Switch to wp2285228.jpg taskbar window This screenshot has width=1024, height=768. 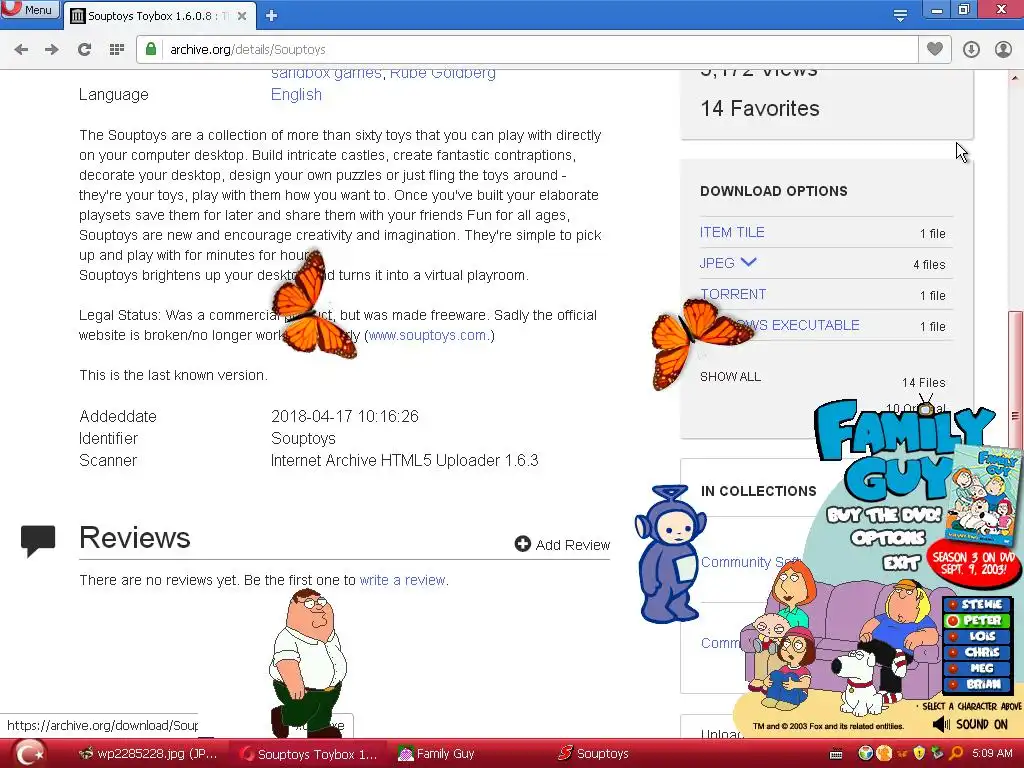(148, 754)
